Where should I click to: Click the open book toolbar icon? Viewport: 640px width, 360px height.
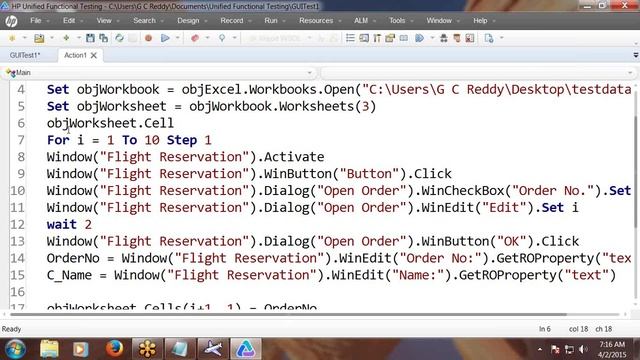point(404,38)
